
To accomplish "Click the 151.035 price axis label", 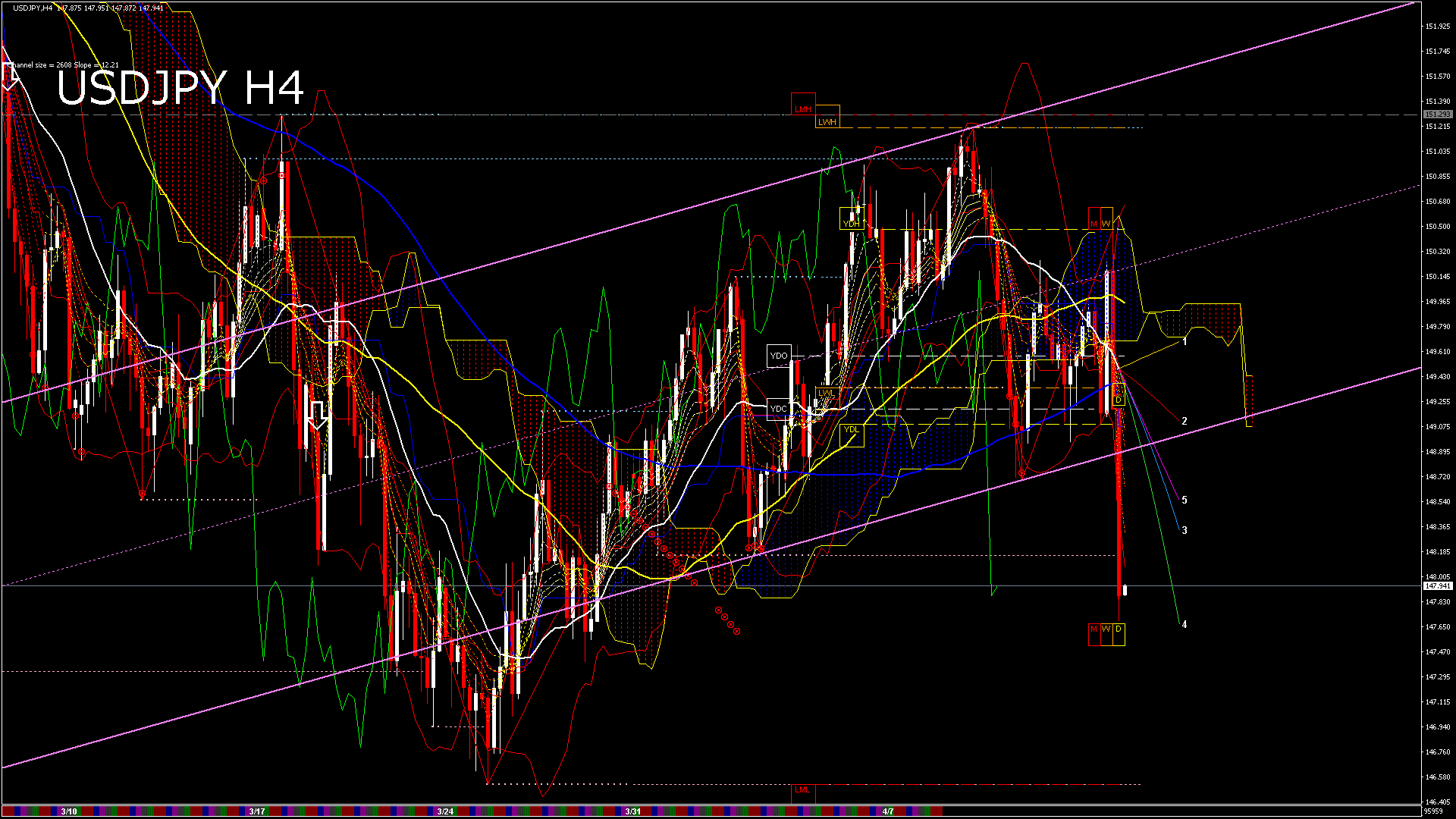I will 1438,152.
